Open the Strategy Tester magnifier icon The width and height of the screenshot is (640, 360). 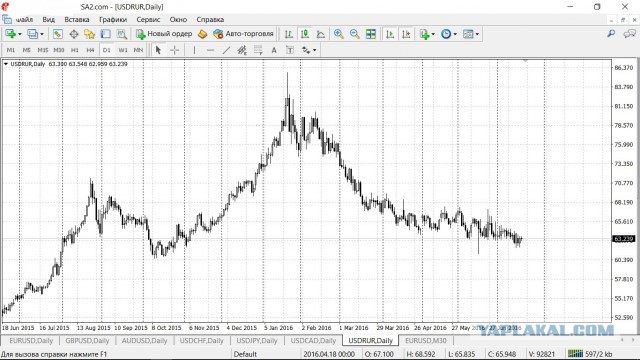point(122,34)
